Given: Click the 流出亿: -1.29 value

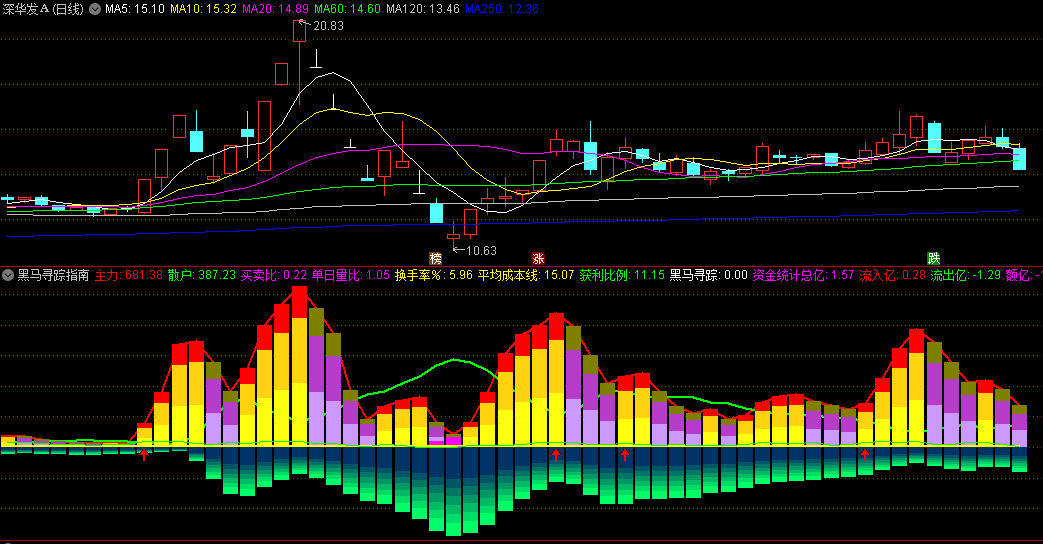Looking at the screenshot, I should (965, 275).
